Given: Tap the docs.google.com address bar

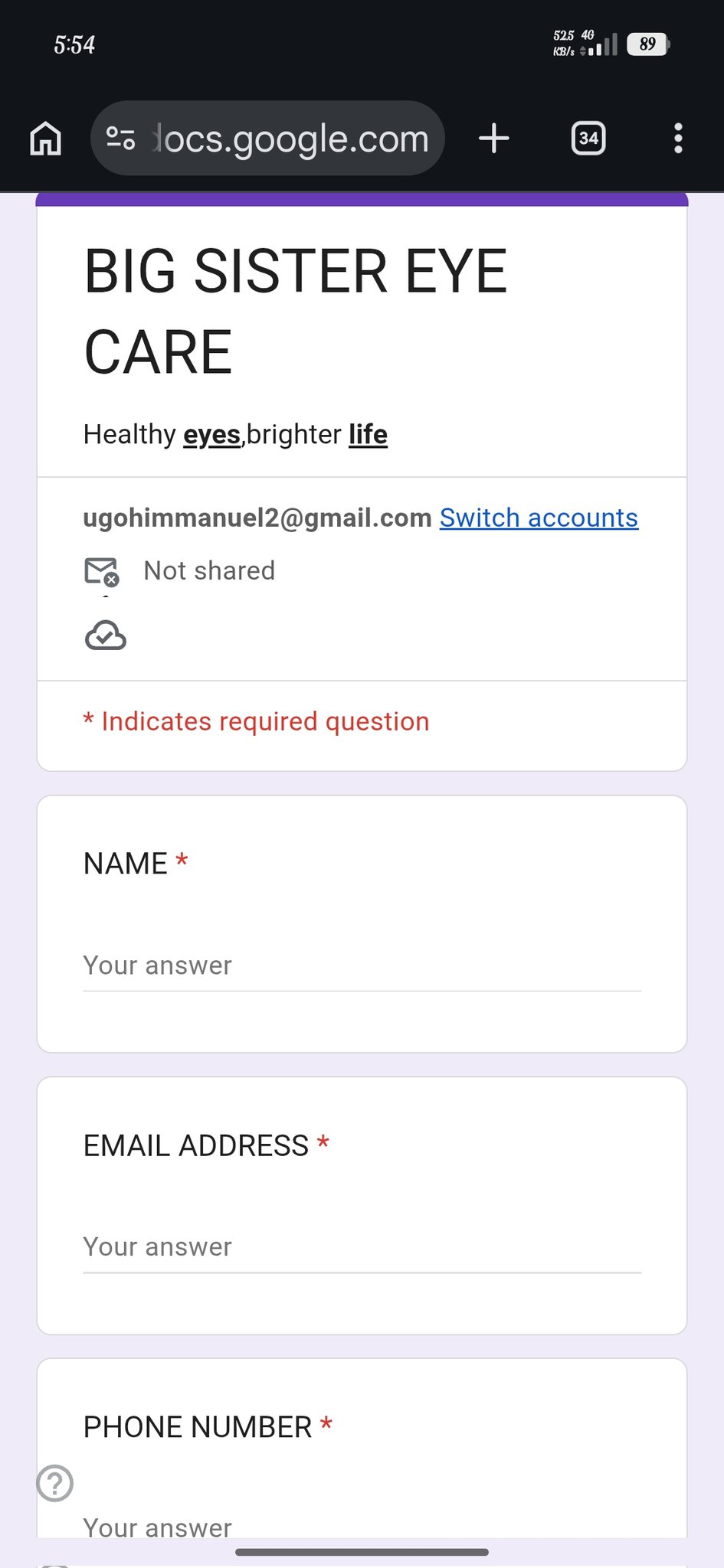Looking at the screenshot, I should 291,139.
